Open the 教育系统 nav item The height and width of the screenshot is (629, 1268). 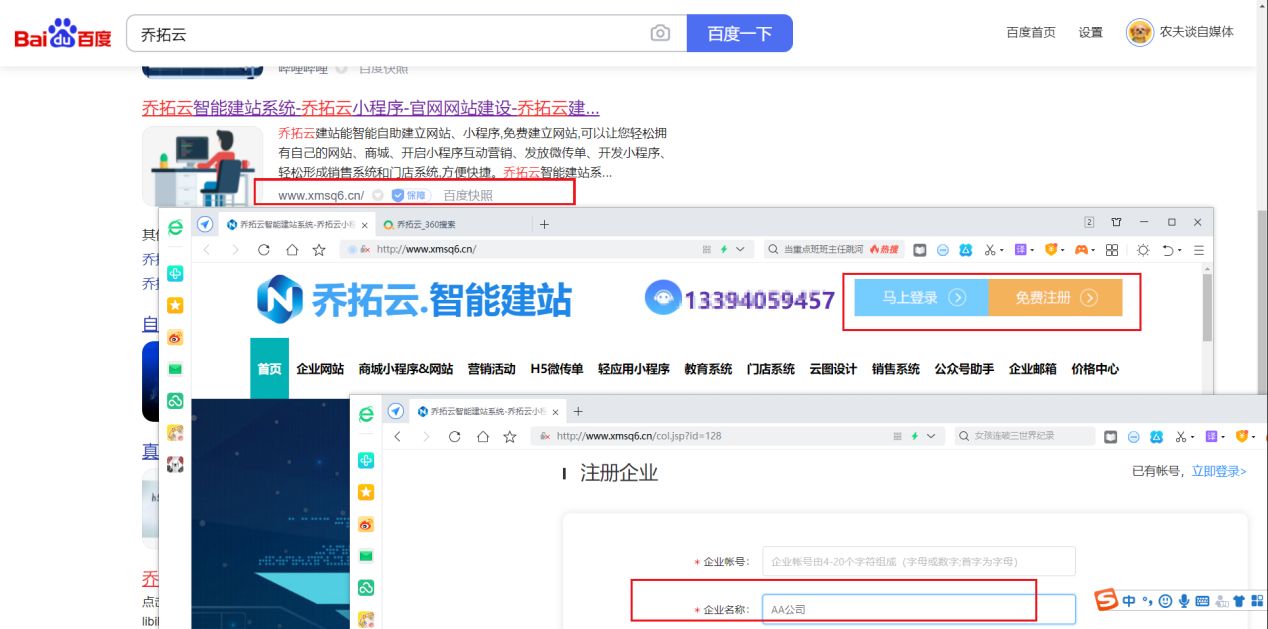(708, 369)
